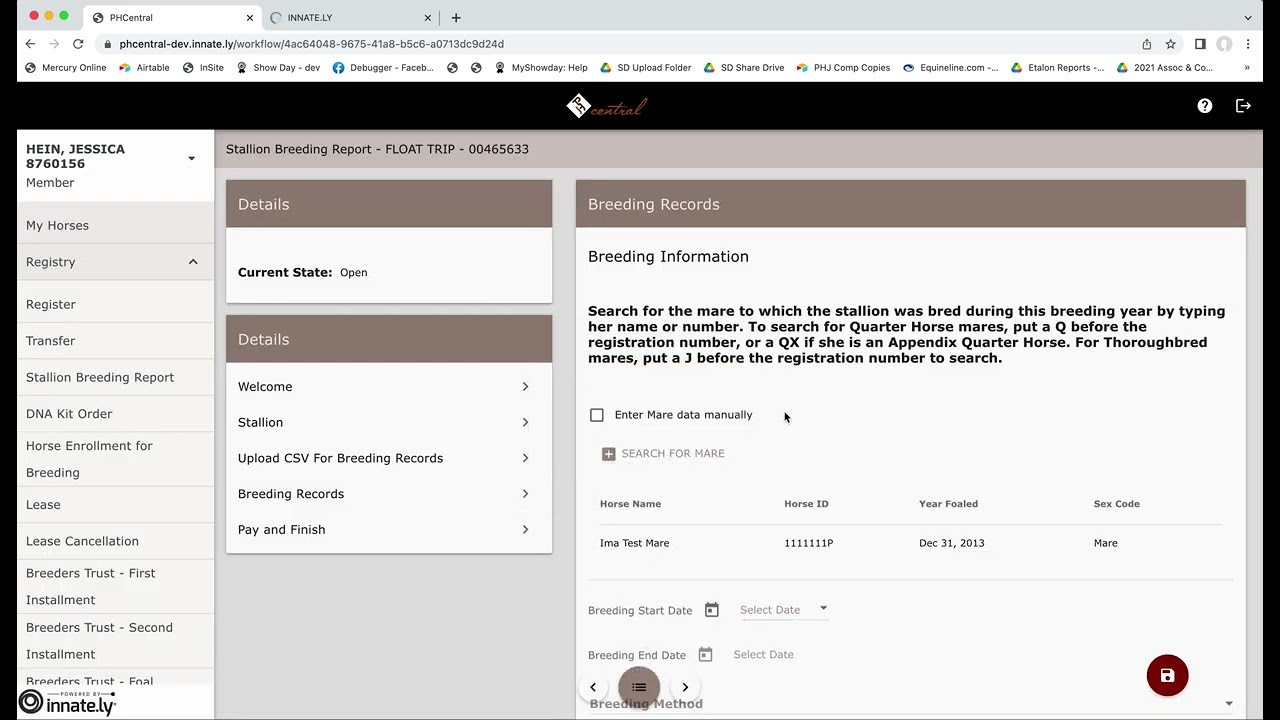Click the Search for Mare button

click(663, 454)
